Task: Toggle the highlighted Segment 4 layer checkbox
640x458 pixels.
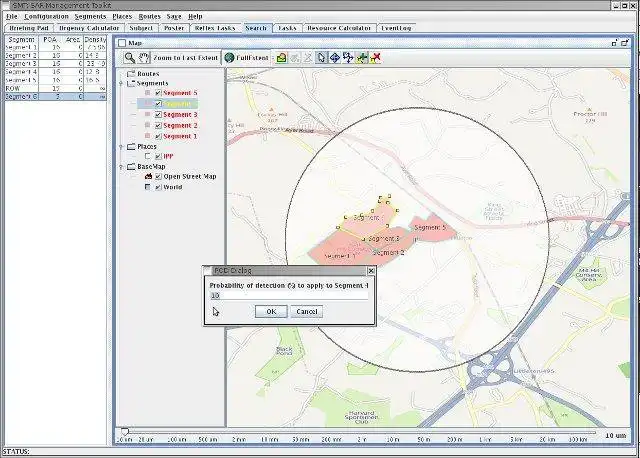Action: (158, 104)
